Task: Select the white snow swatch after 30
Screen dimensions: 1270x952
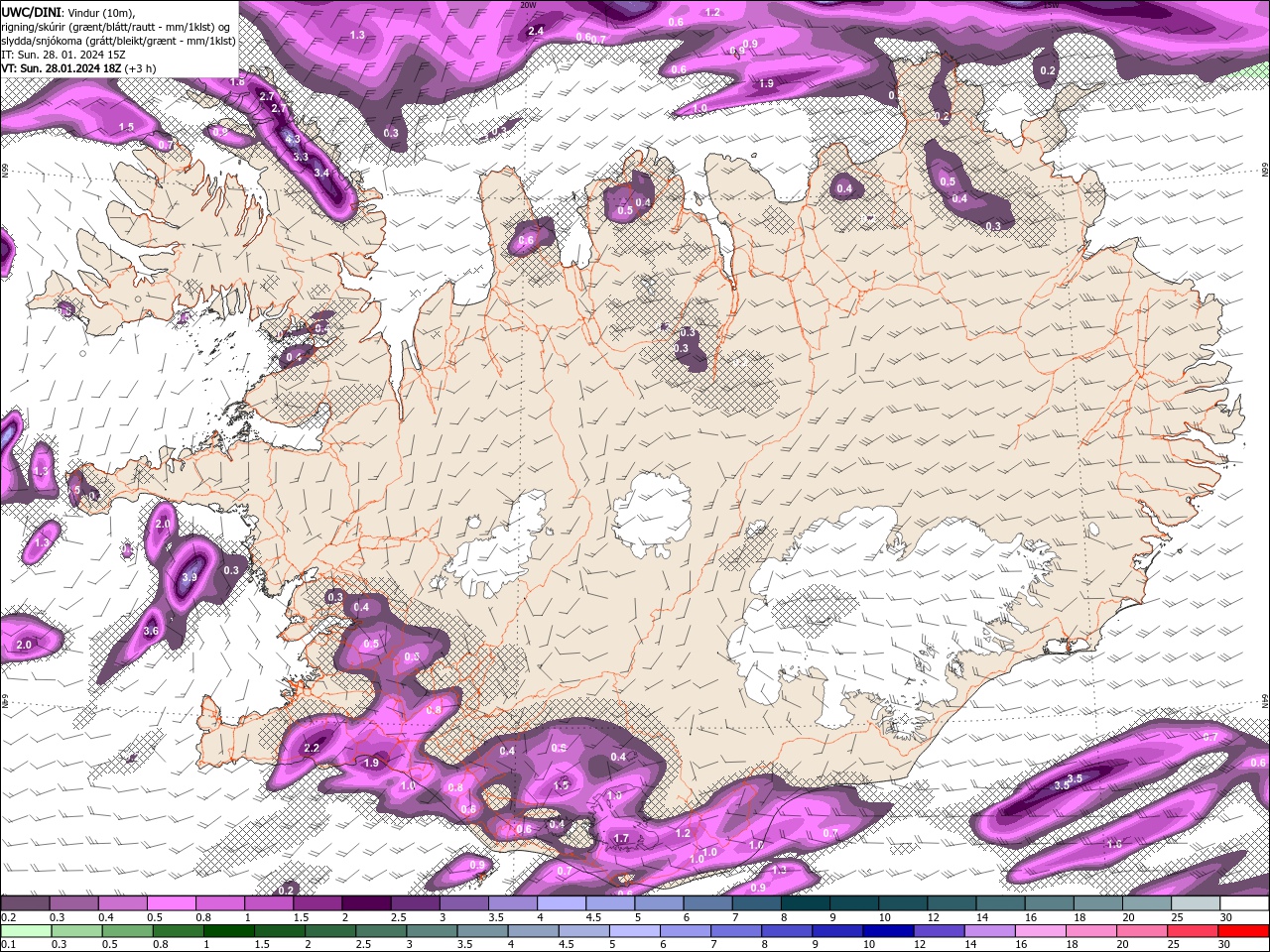Action: tap(1244, 902)
